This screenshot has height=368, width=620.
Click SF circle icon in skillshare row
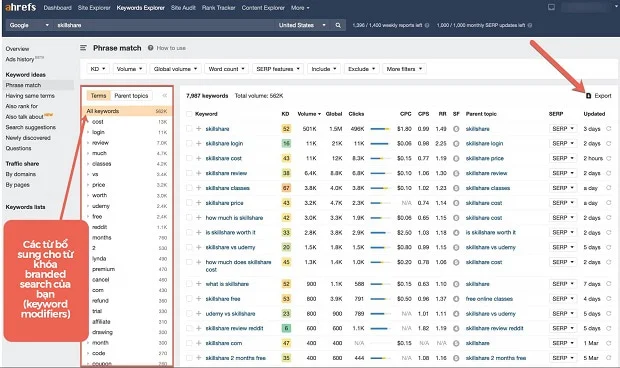pos(456,129)
